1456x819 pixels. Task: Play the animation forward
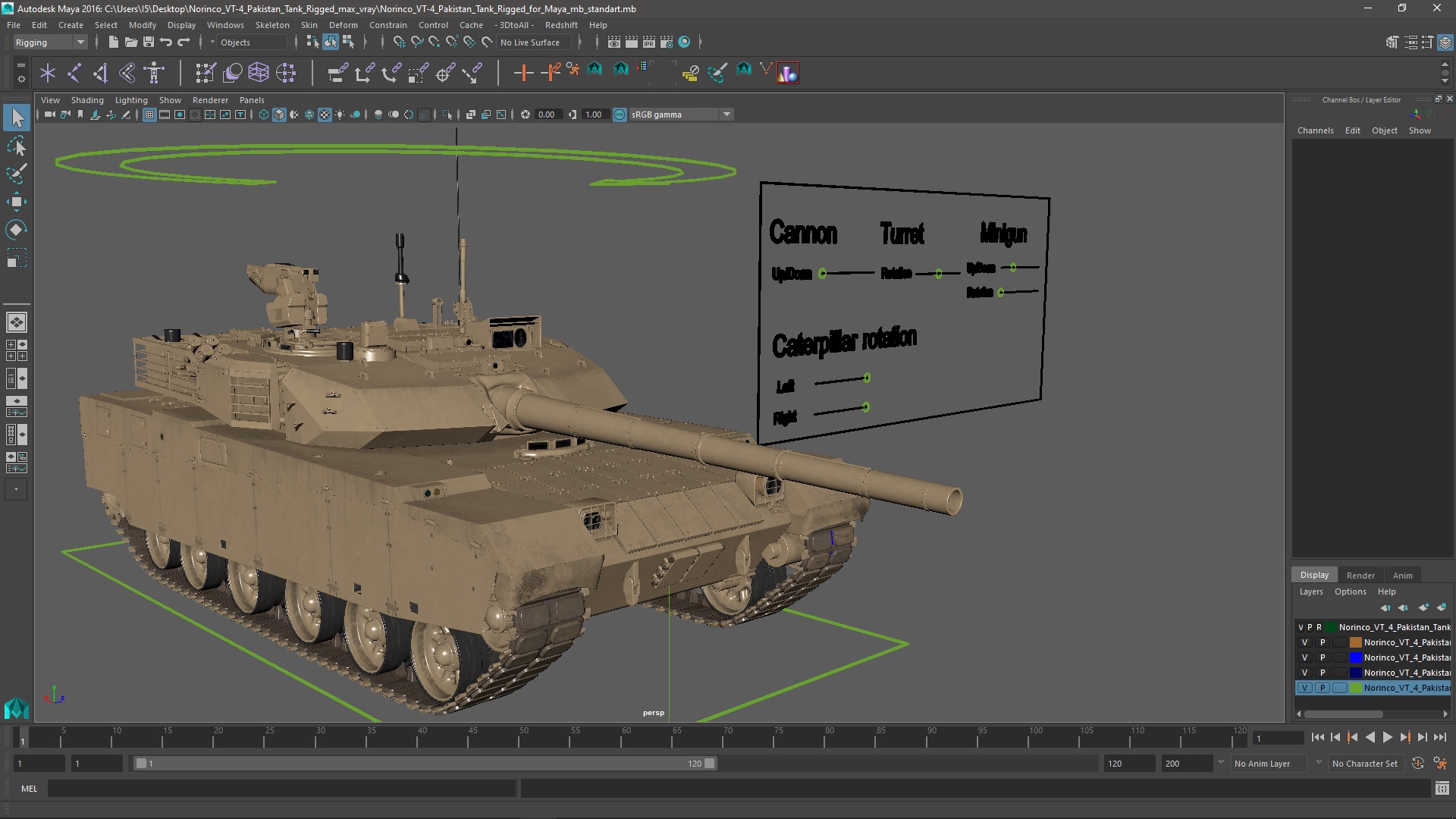click(1387, 737)
